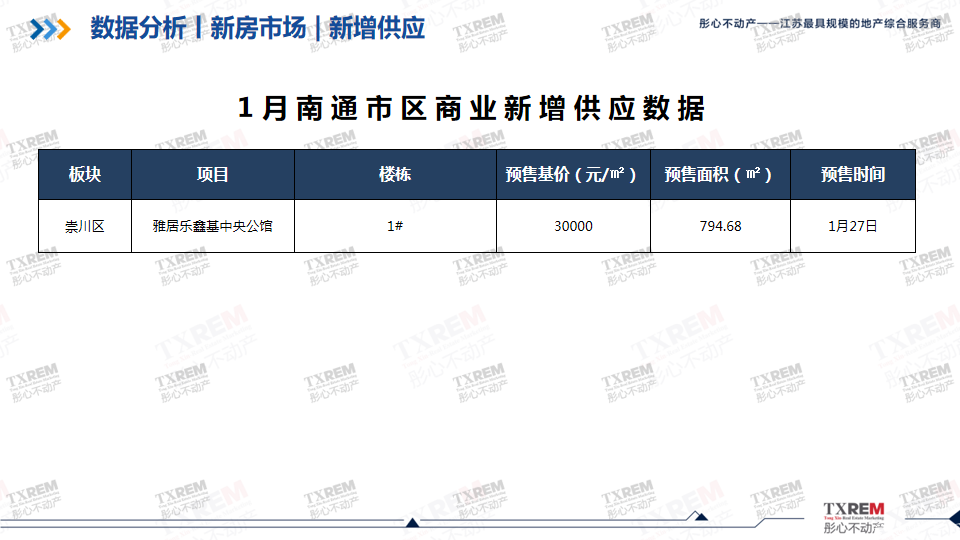
Task: Click the chevron arrows icon before the header
Action: tap(50, 29)
